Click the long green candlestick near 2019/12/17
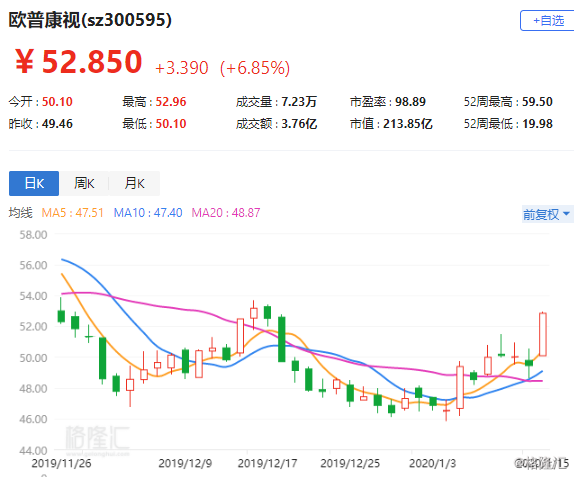Viewport: 574px width, 477px height. (x=282, y=339)
